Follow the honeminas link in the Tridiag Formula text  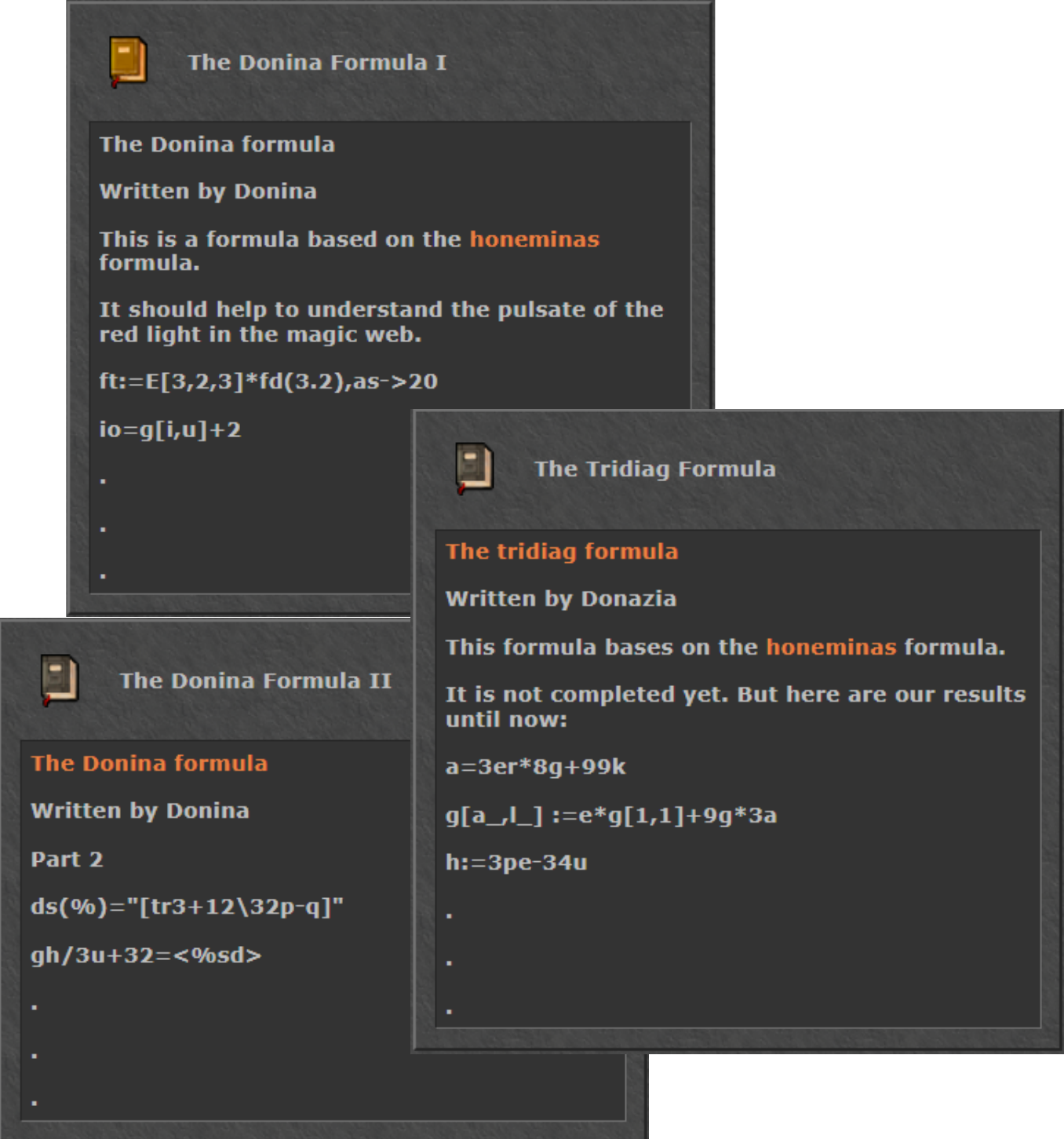click(x=830, y=648)
